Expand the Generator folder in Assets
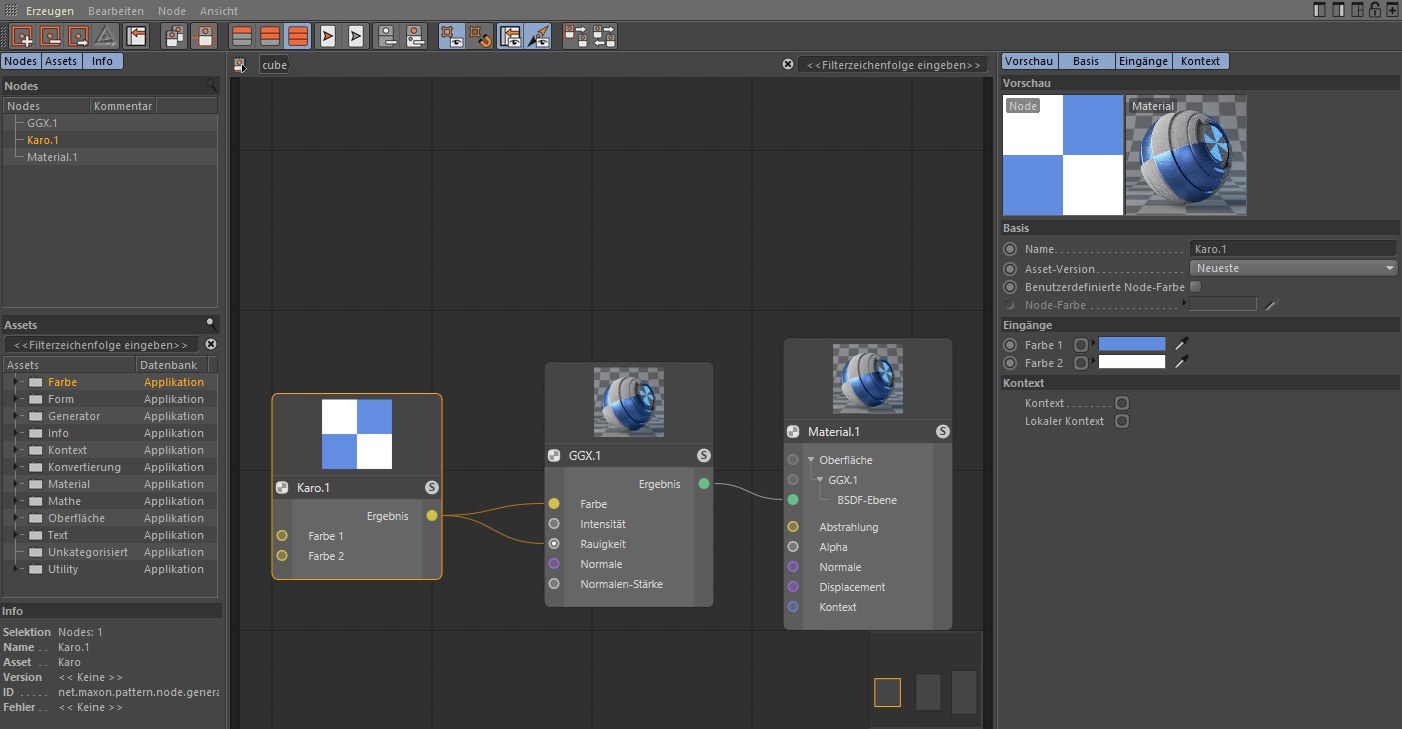The image size is (1402, 729). [x=15, y=416]
